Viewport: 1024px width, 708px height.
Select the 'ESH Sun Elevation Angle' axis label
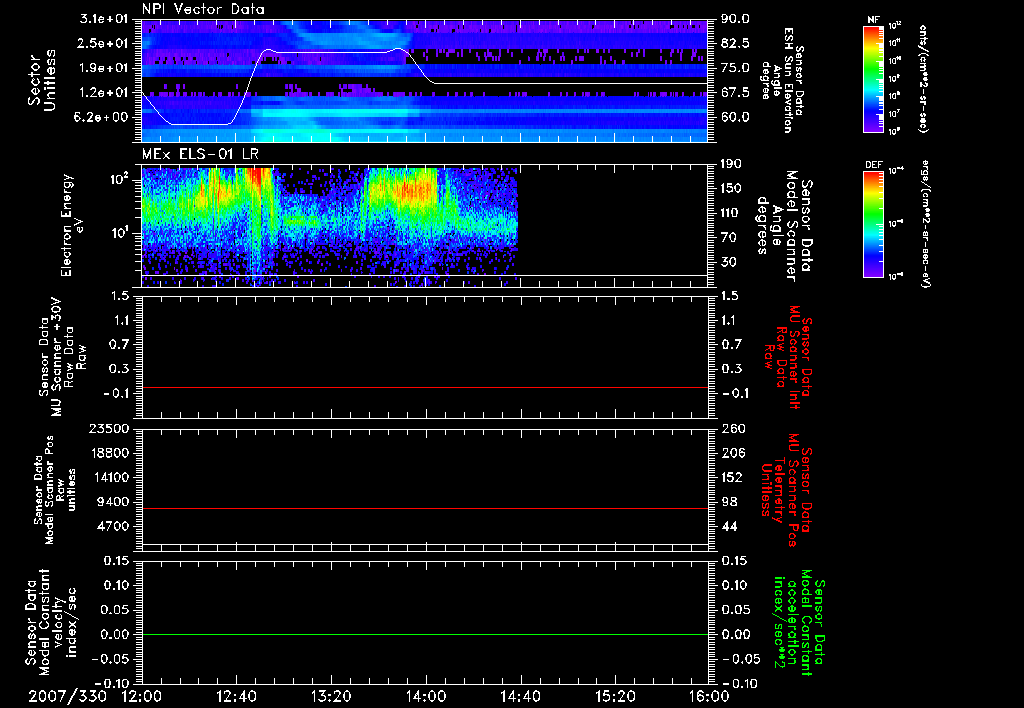[x=782, y=80]
